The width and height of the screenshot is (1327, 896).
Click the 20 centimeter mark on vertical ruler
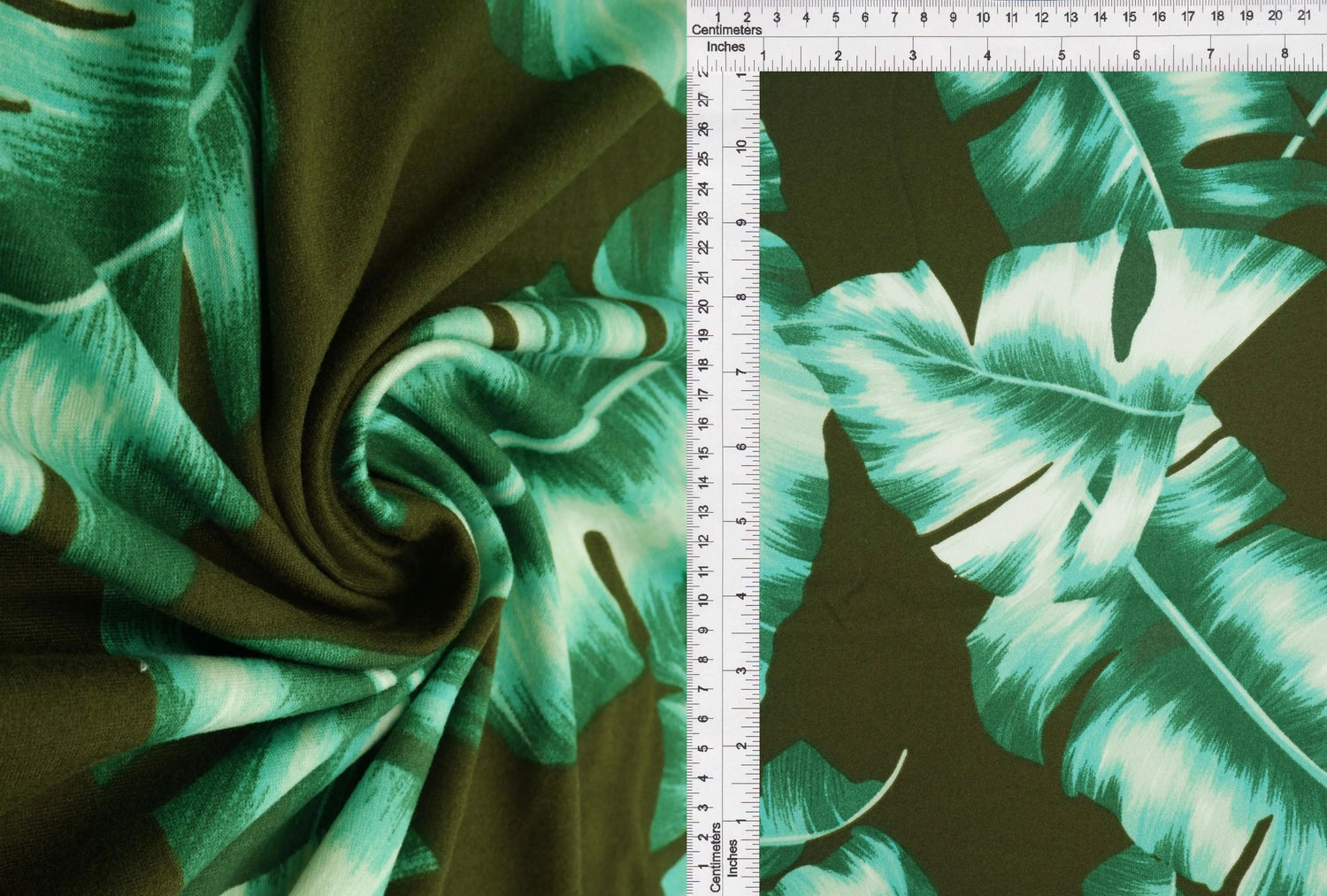[x=703, y=306]
